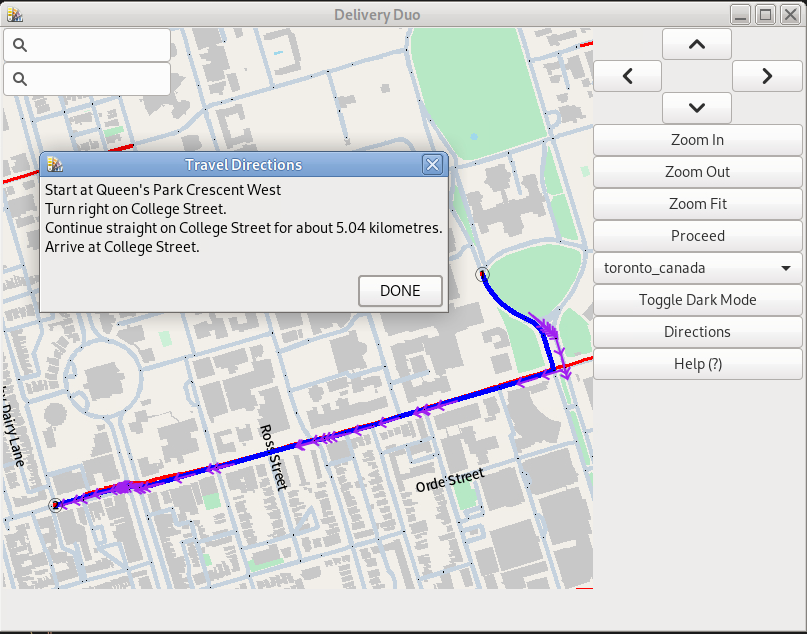Fit the map with Zoom Fit
The height and width of the screenshot is (634, 807).
point(697,204)
